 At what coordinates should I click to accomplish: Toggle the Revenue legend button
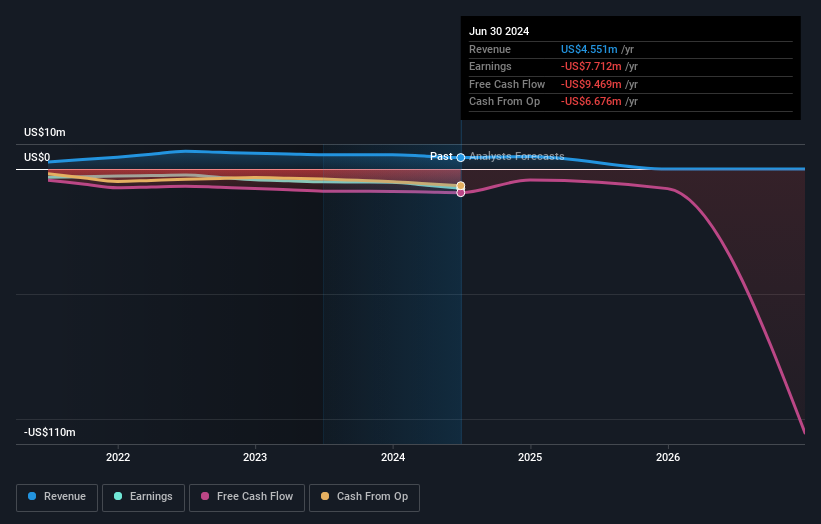[x=57, y=497]
